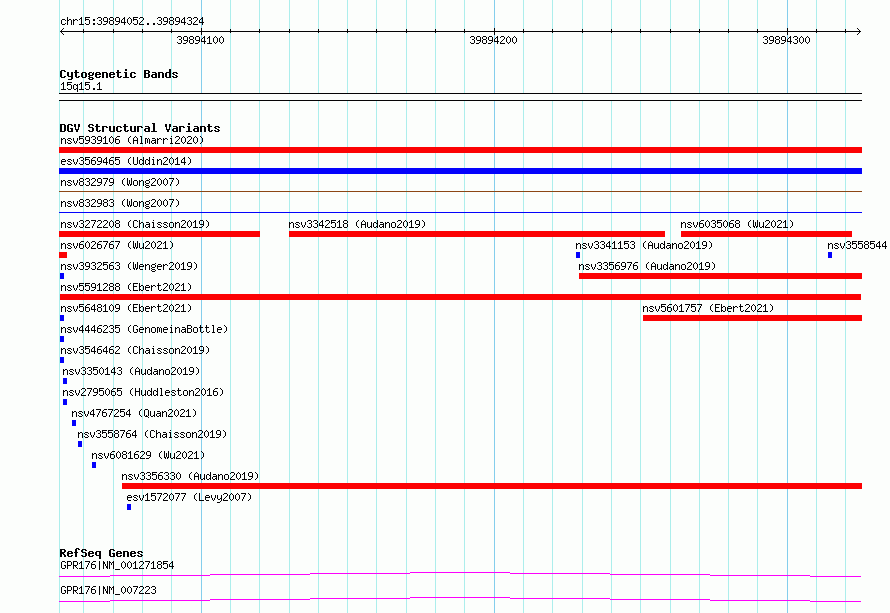Select the red nsv5591288 variant bar

point(460,297)
